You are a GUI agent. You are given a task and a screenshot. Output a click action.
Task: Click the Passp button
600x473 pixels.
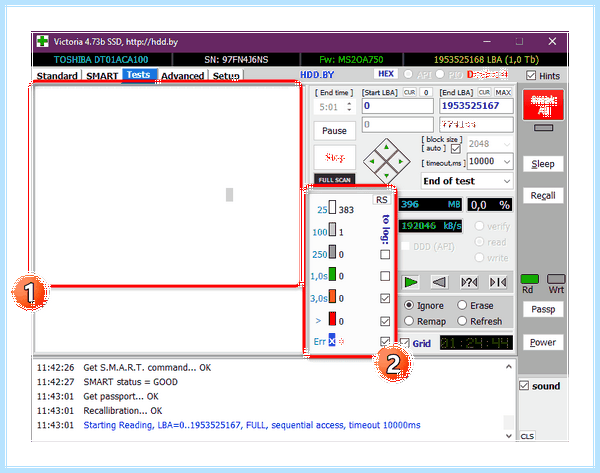pos(543,309)
